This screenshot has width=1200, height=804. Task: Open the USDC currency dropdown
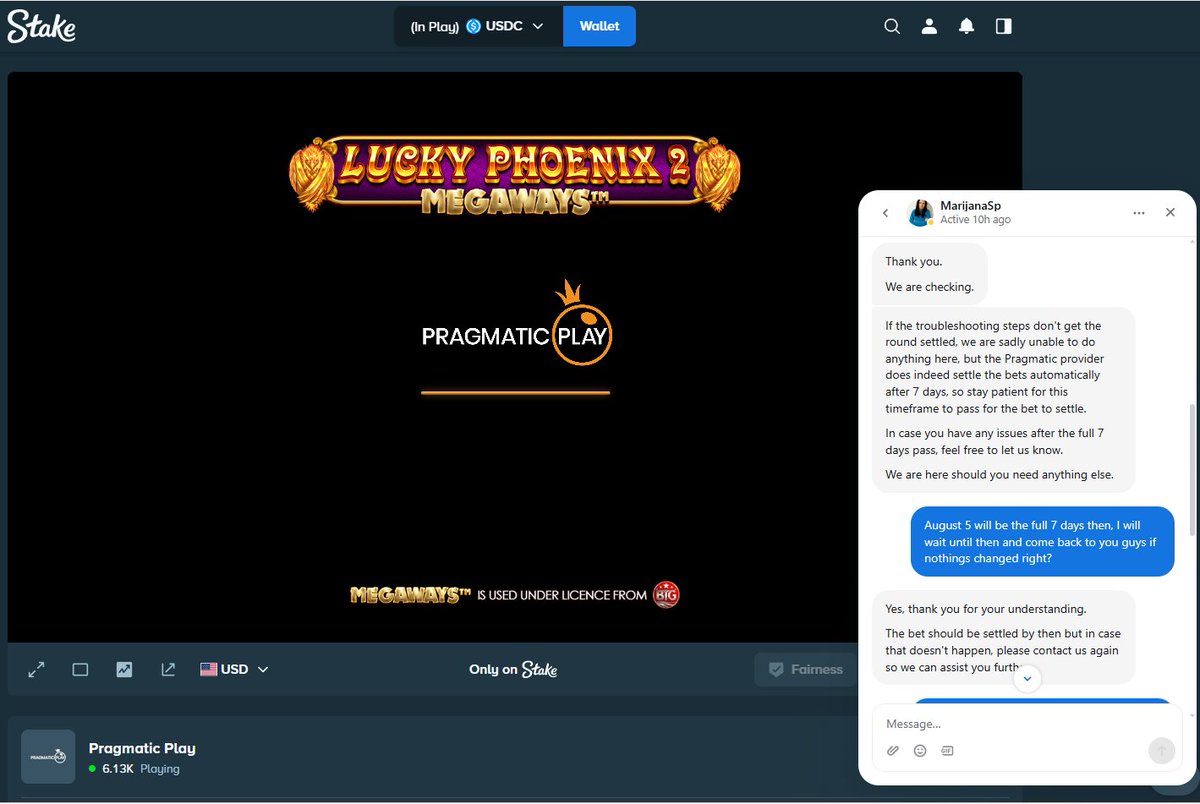pyautogui.click(x=478, y=27)
